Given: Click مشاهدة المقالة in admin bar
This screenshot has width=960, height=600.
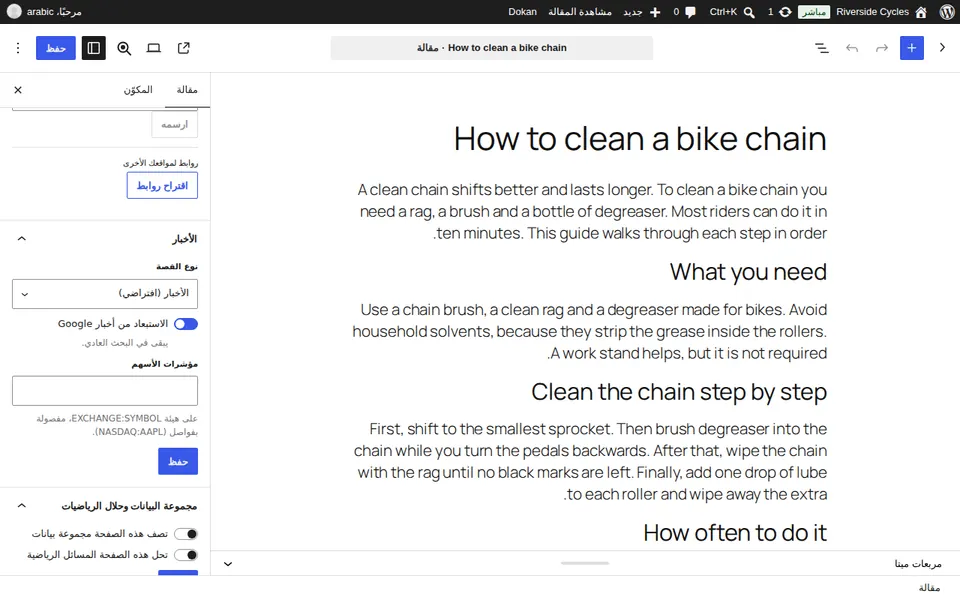Looking at the screenshot, I should pos(580,12).
